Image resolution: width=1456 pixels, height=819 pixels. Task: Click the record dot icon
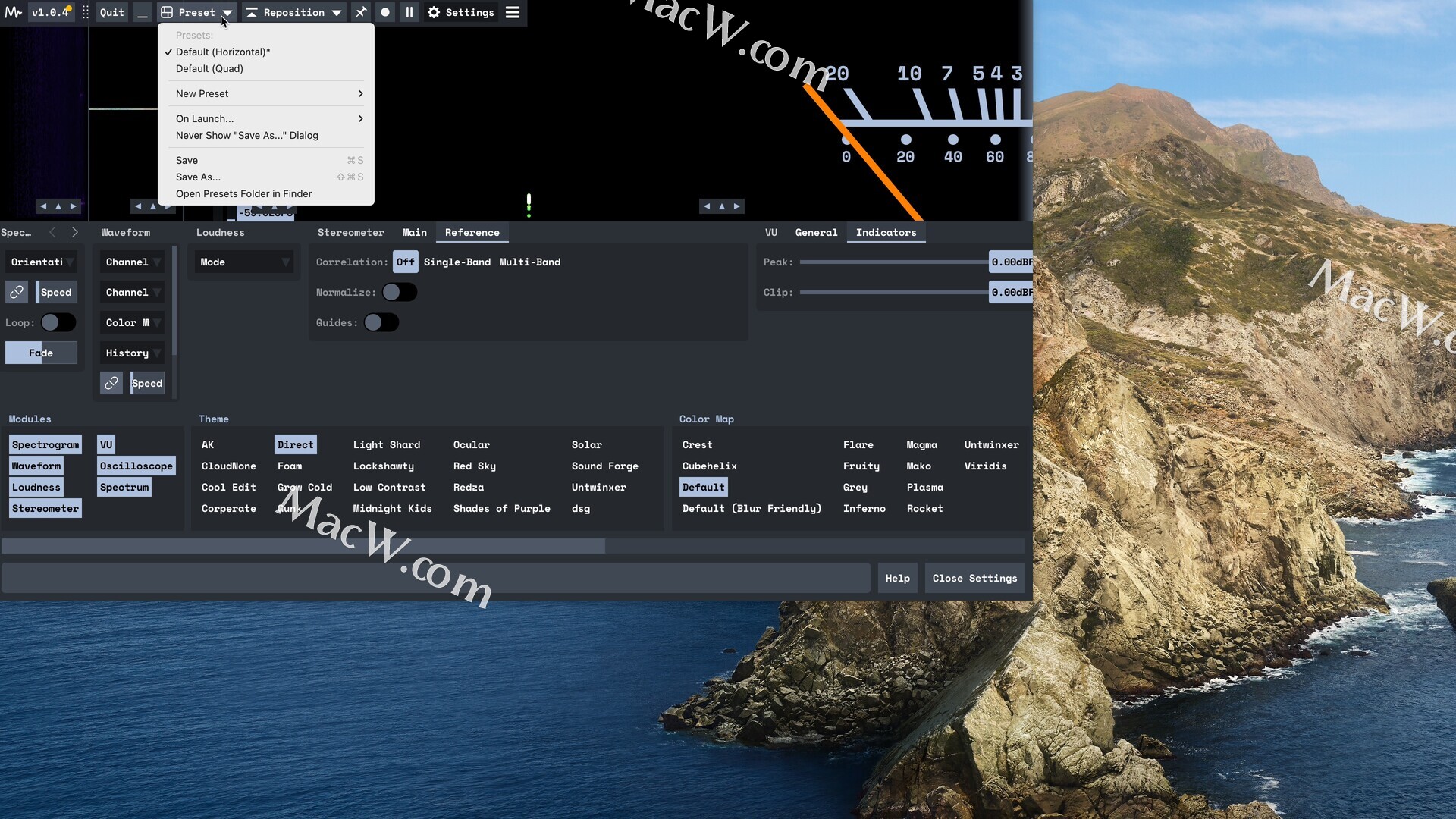(x=385, y=12)
